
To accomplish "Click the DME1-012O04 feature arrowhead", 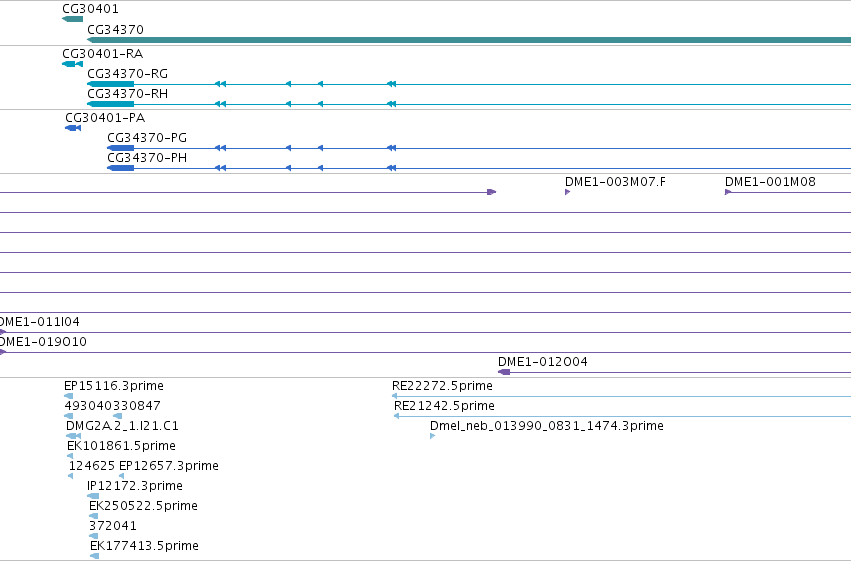I will (x=504, y=372).
